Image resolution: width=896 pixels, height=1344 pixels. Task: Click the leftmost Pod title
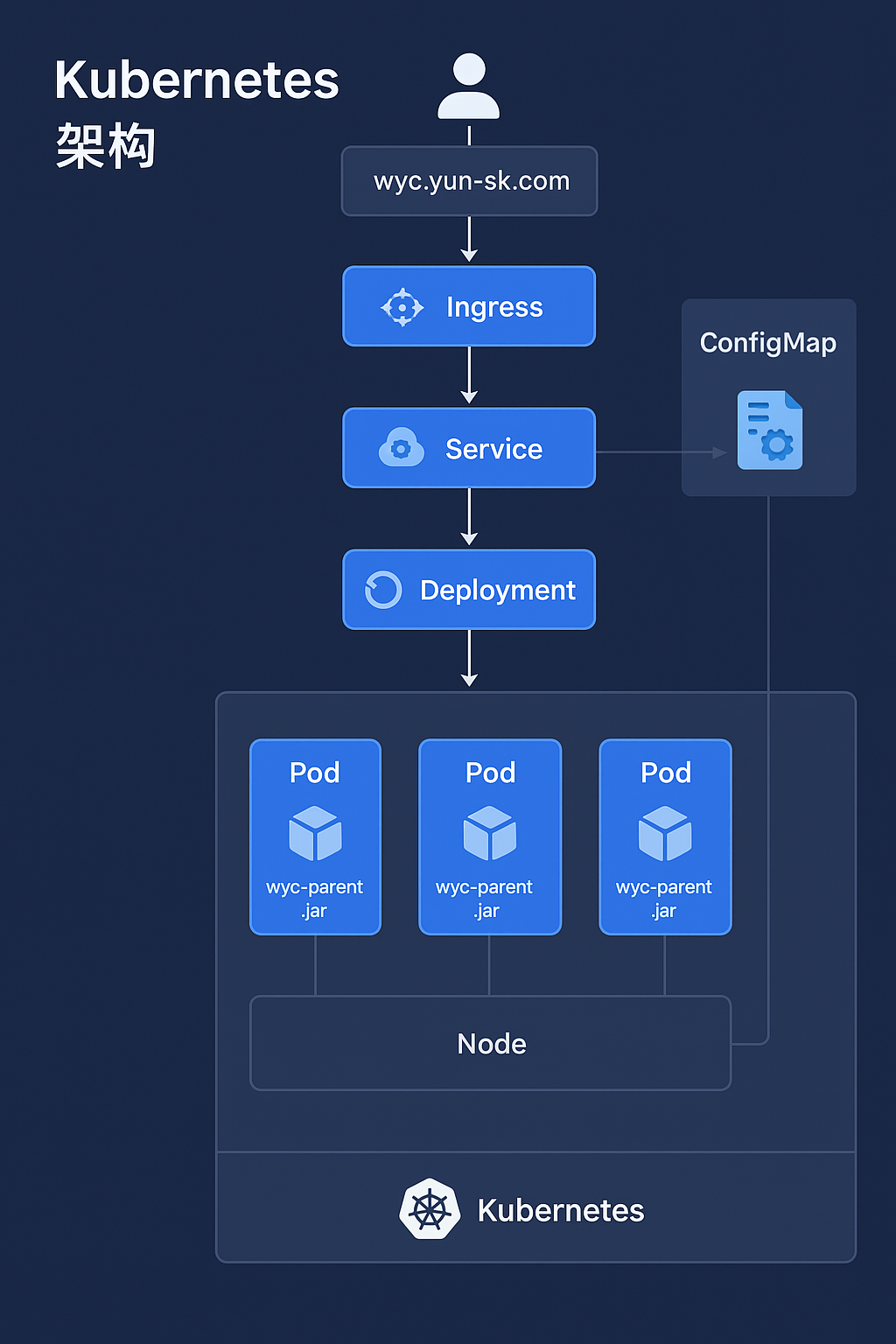tap(315, 773)
